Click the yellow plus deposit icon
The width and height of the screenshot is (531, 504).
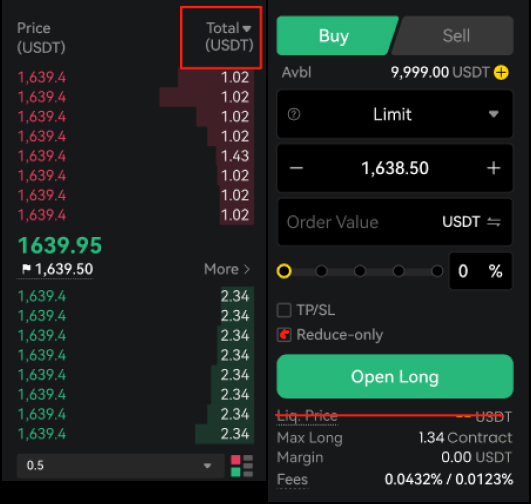(501, 72)
